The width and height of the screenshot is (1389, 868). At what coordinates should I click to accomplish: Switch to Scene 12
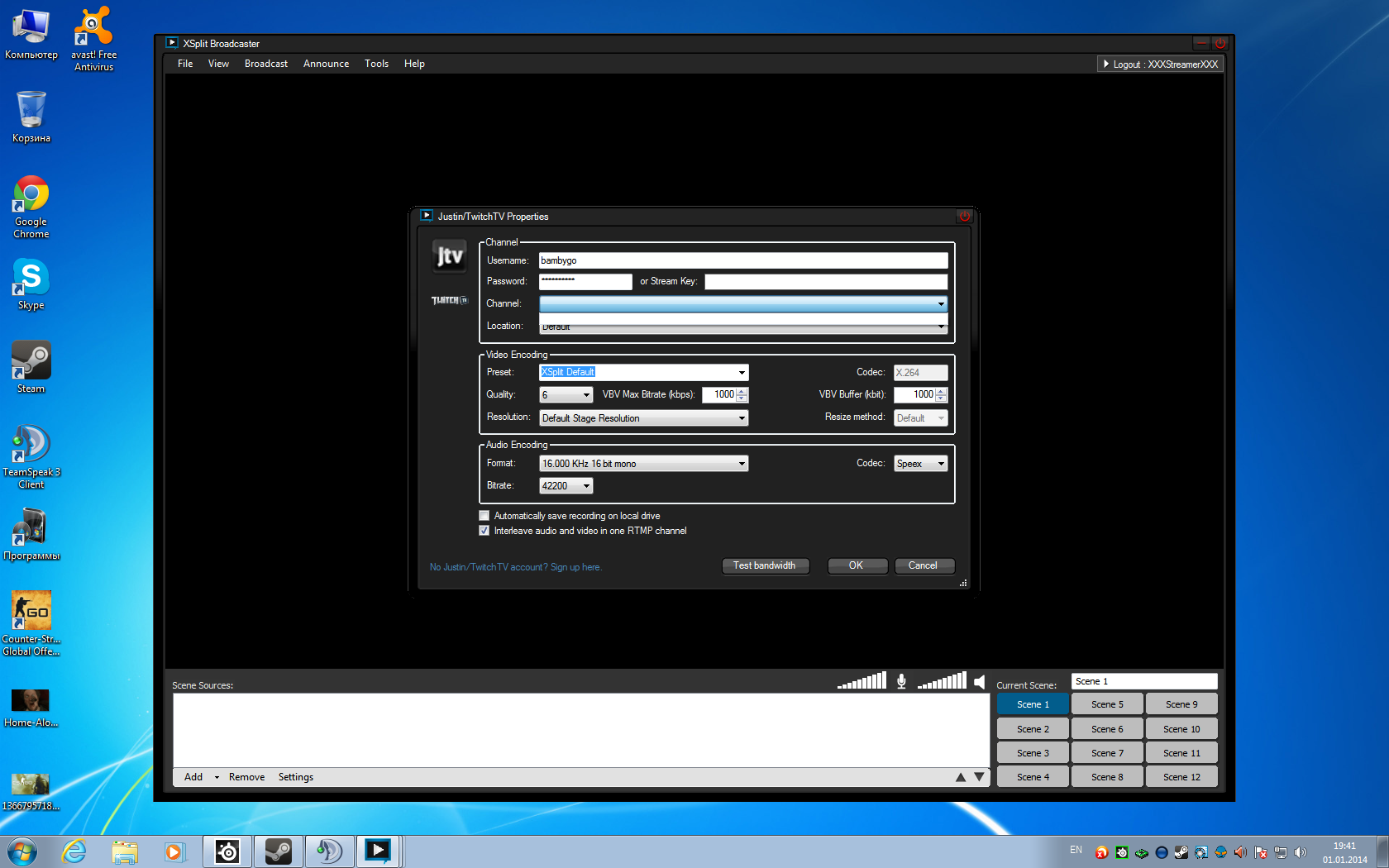pyautogui.click(x=1181, y=777)
